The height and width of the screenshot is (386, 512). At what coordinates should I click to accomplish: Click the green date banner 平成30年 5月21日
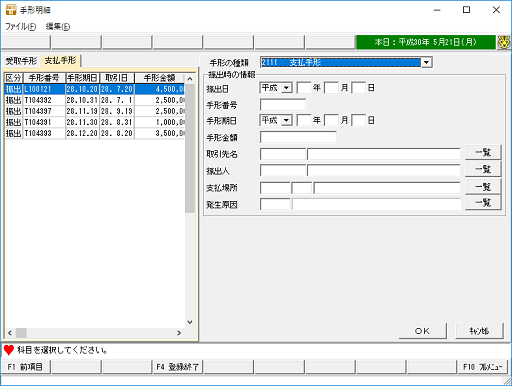(426, 42)
